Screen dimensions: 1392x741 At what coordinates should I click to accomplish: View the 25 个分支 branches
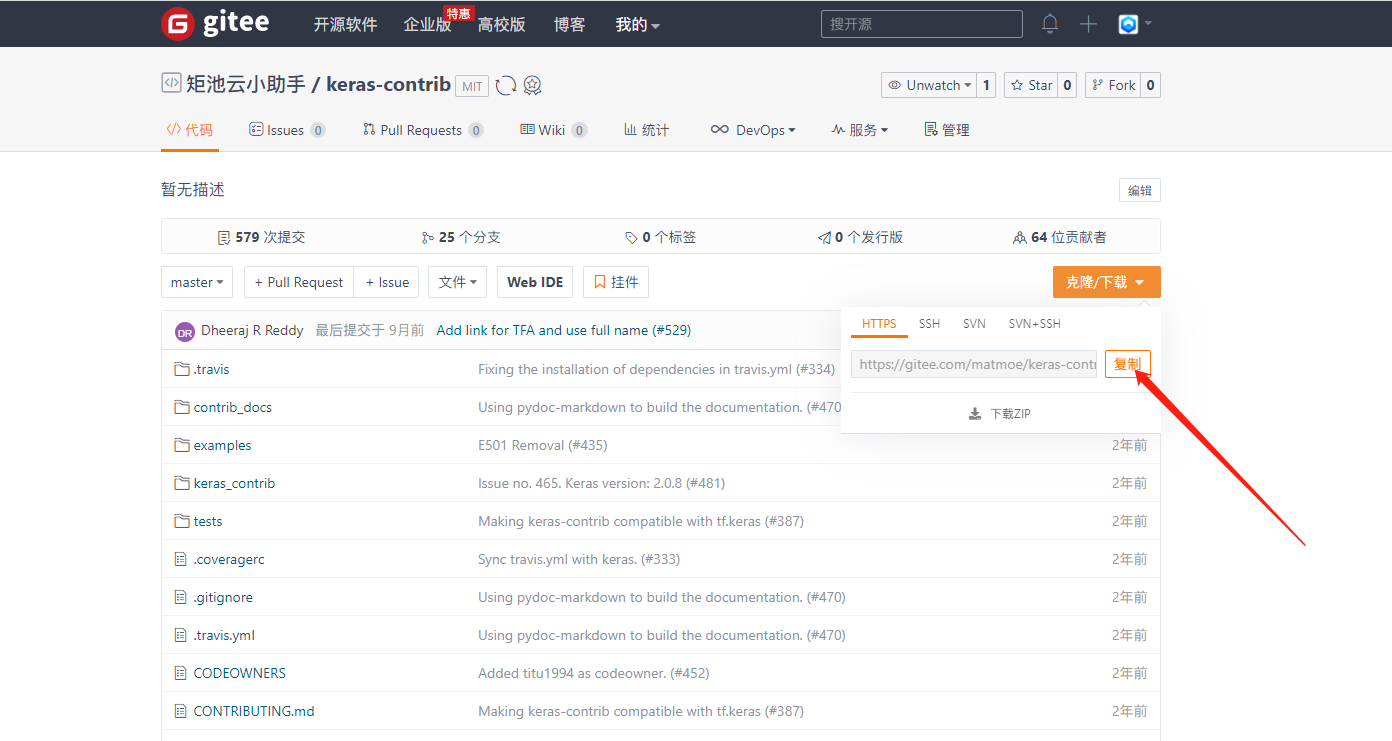click(461, 237)
